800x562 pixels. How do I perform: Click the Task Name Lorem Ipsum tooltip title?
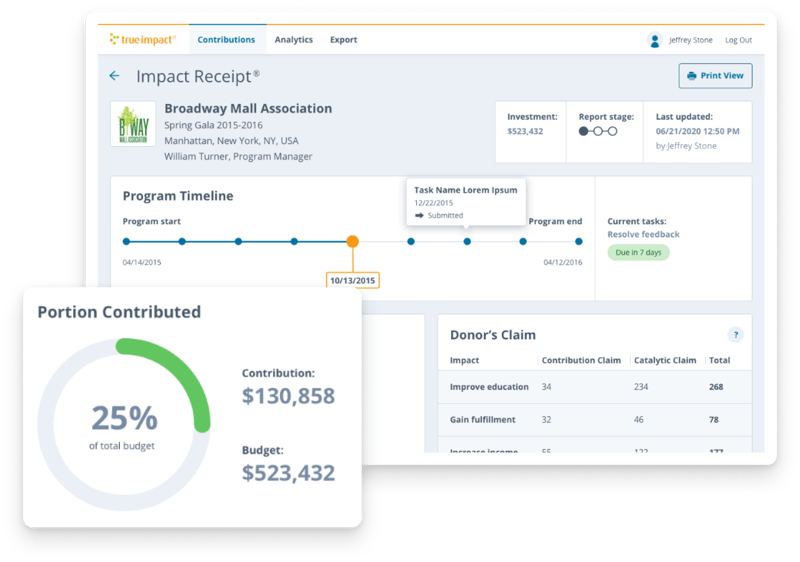point(465,190)
